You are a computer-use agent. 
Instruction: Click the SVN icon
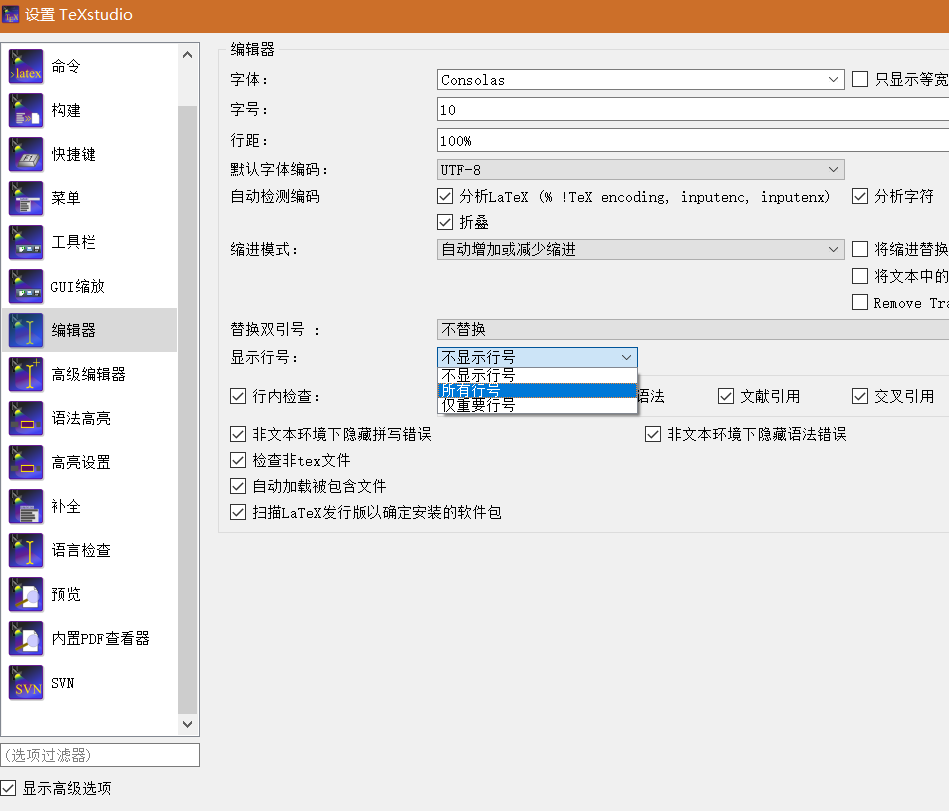[26, 682]
